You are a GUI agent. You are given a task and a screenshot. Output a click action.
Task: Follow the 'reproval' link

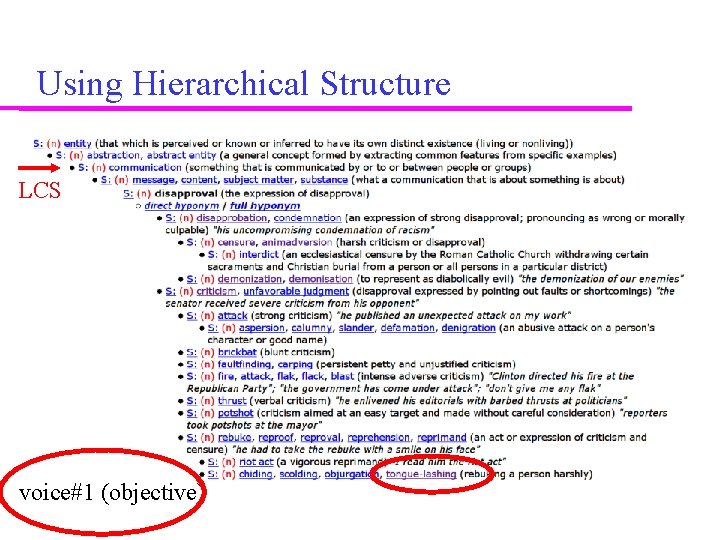320,437
